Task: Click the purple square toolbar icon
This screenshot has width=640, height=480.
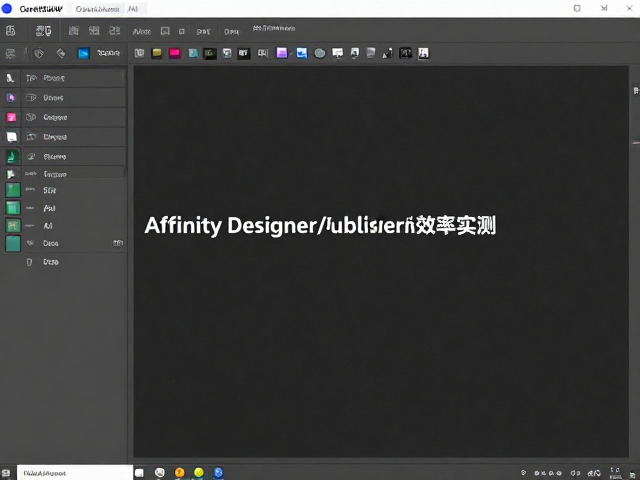Action: click(282, 53)
